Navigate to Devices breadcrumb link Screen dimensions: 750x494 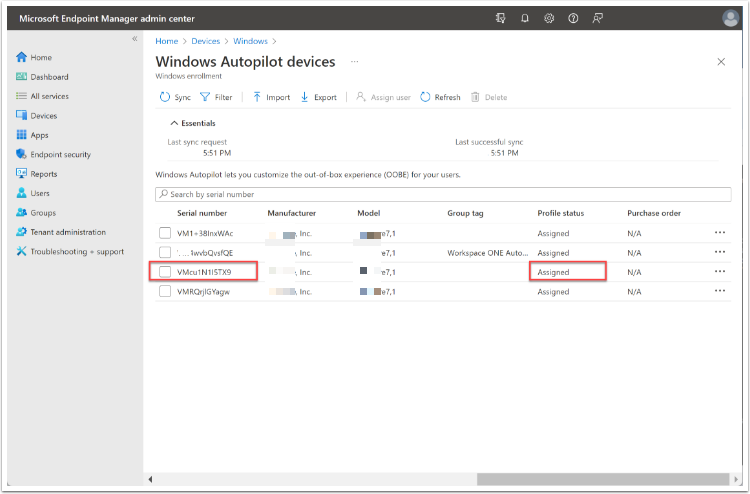coord(205,41)
